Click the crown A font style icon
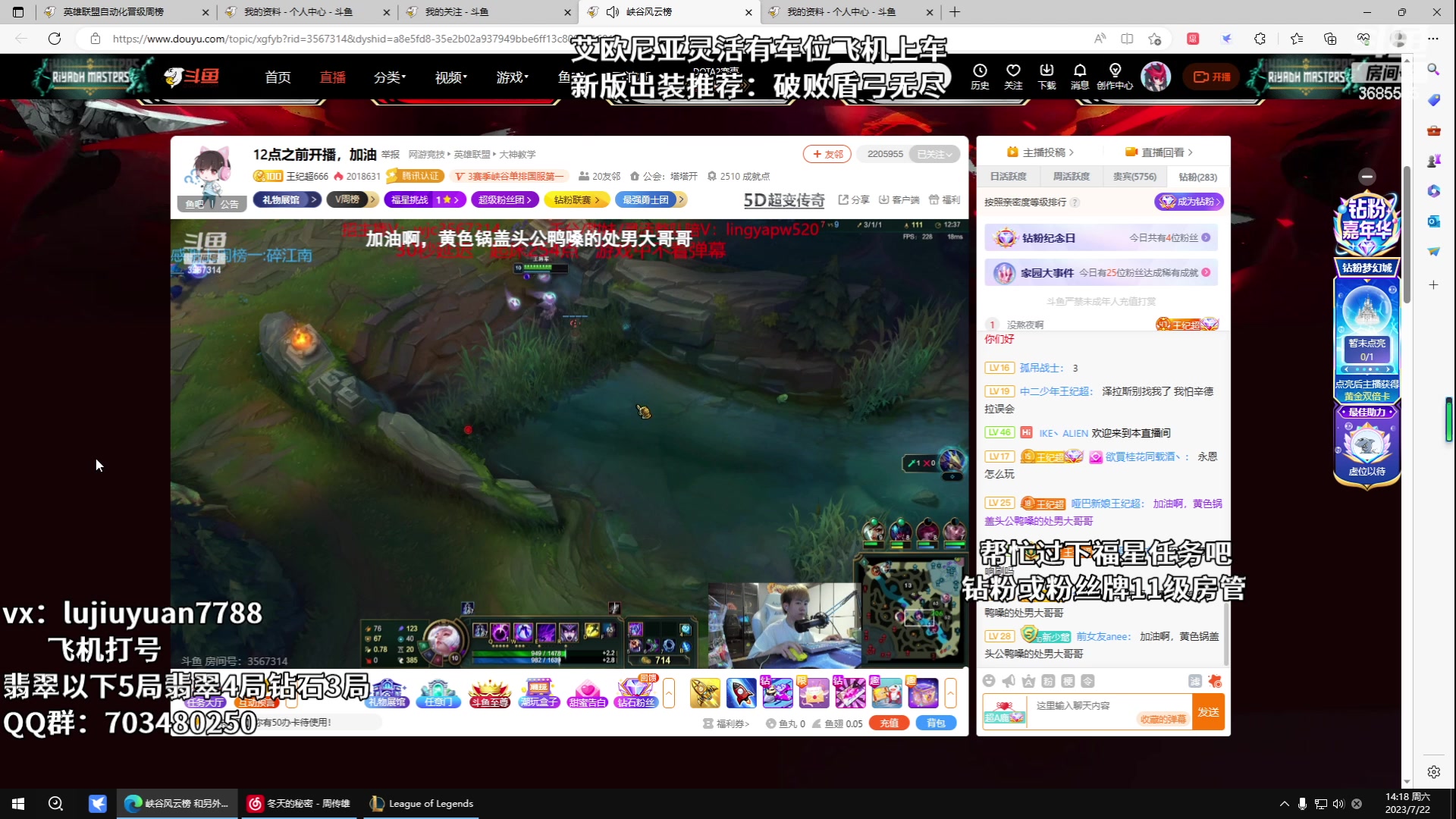The height and width of the screenshot is (819, 1456). [x=1028, y=681]
